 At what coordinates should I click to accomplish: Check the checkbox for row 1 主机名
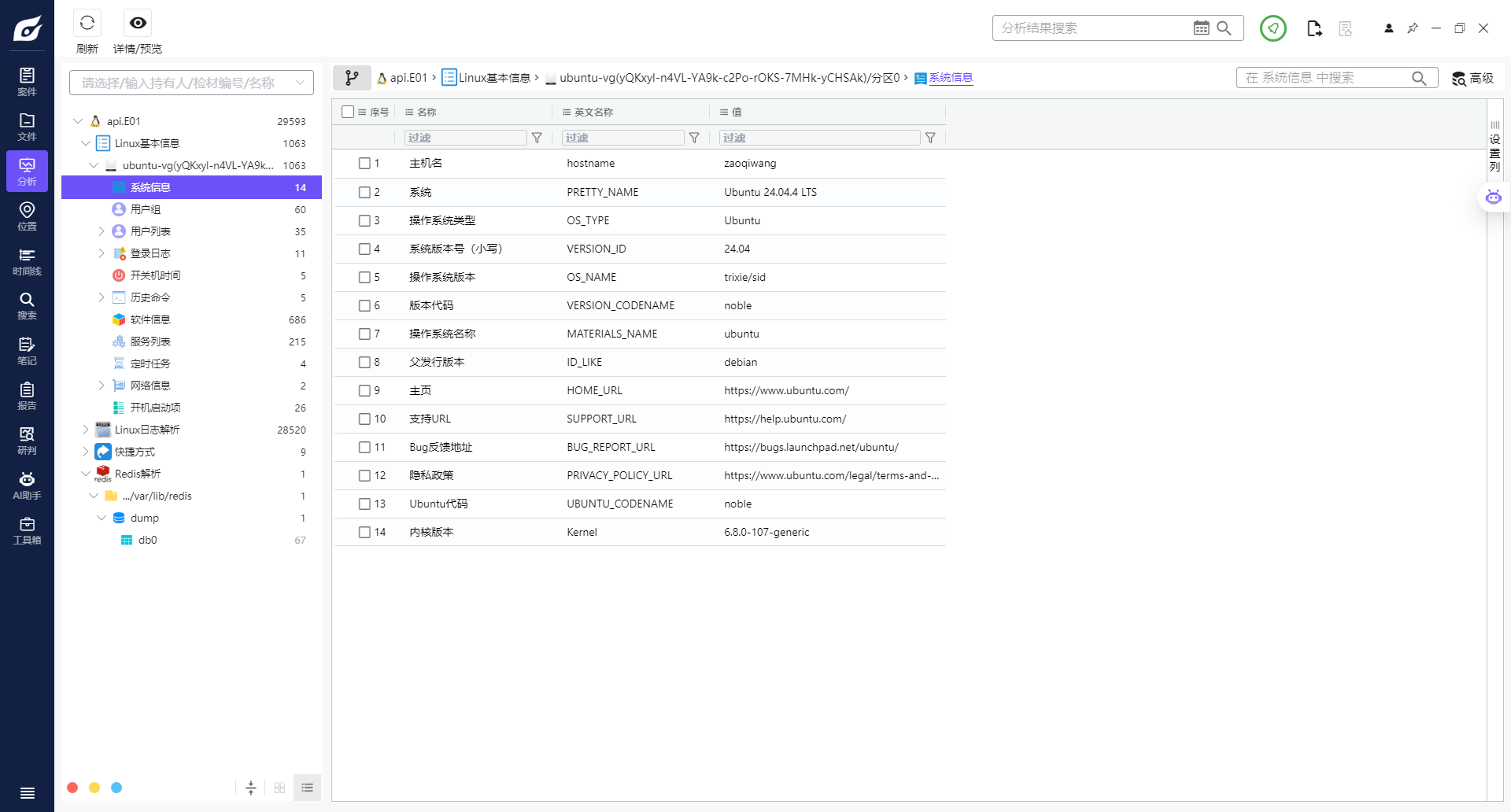click(x=364, y=163)
